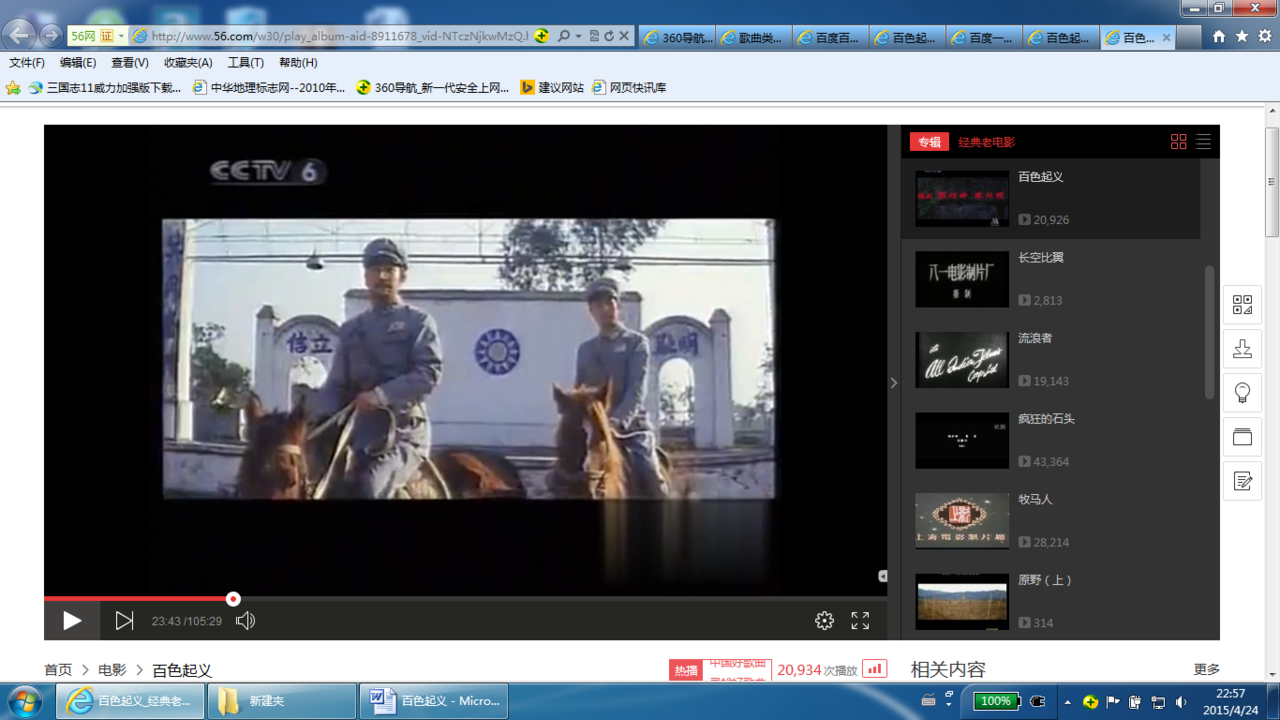The height and width of the screenshot is (720, 1280).
Task: Open the 查看(V) menu
Action: [130, 63]
